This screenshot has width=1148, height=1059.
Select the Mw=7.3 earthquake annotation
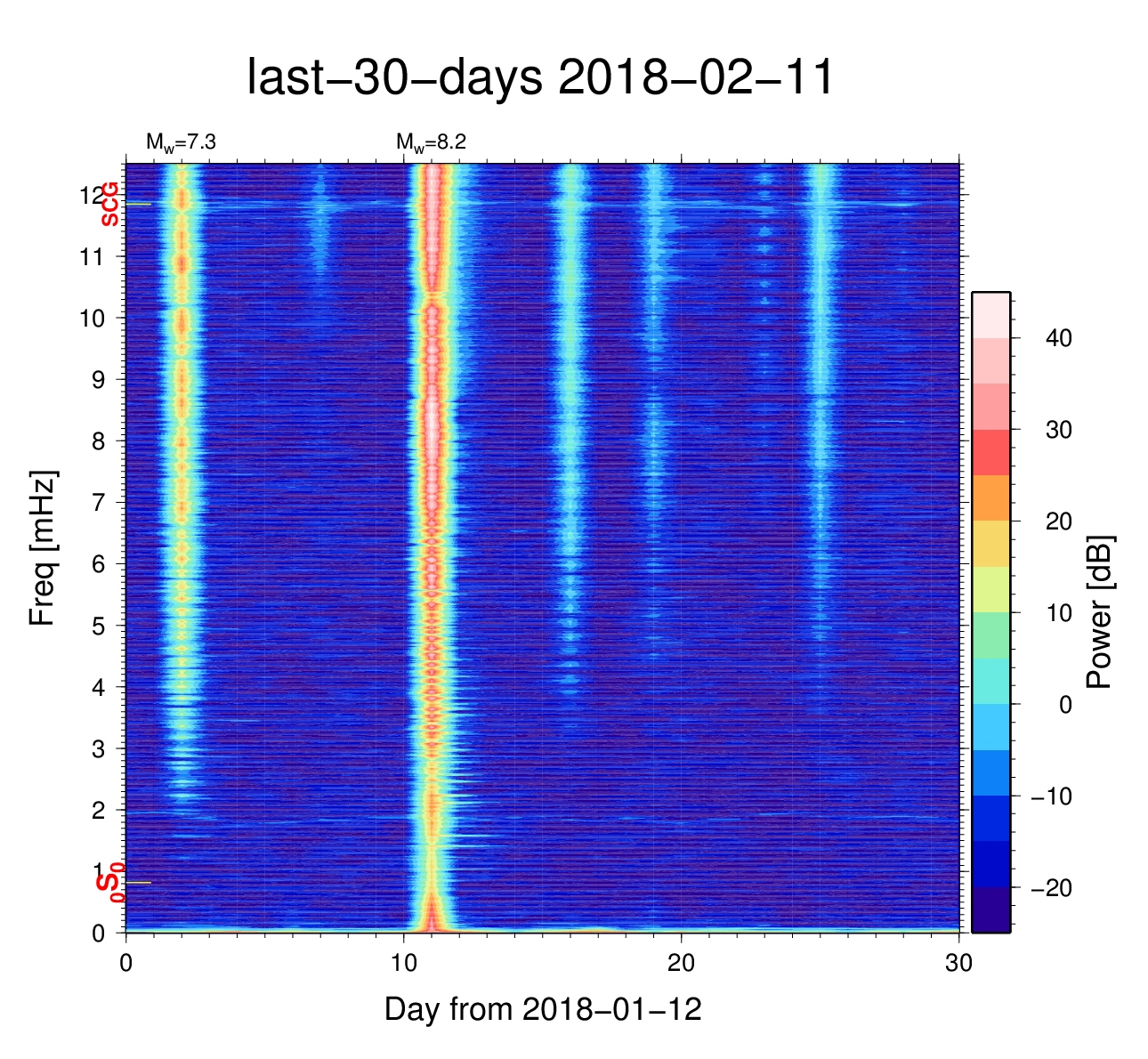pos(181,142)
